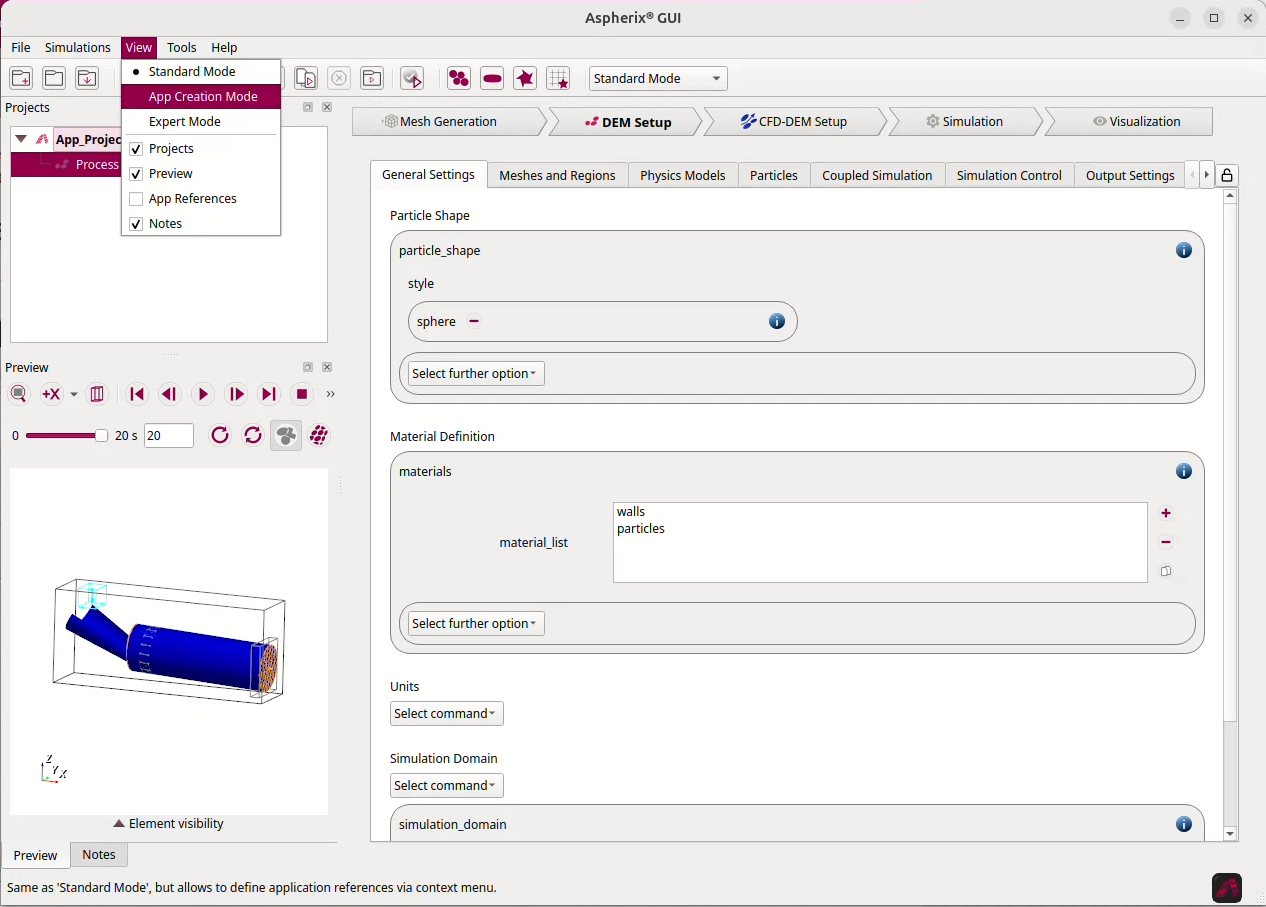Click the two-arrow refresh icon in Preview
The image size is (1266, 907).
(x=253, y=435)
